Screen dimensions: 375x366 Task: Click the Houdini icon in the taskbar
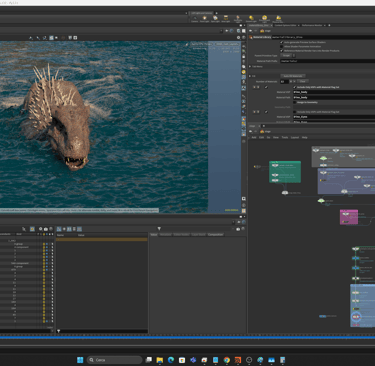[238, 360]
